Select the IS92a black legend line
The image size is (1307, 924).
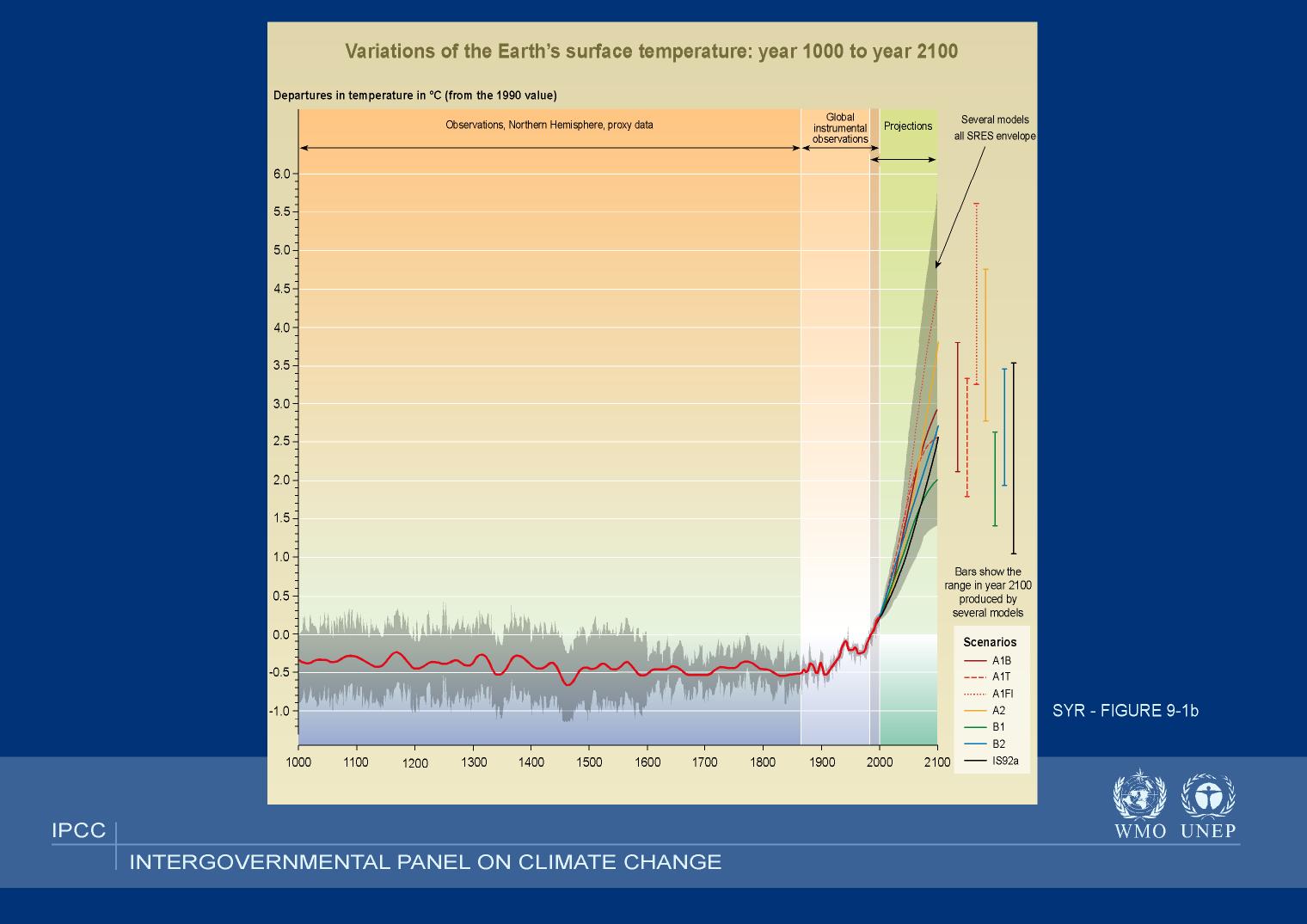[974, 761]
